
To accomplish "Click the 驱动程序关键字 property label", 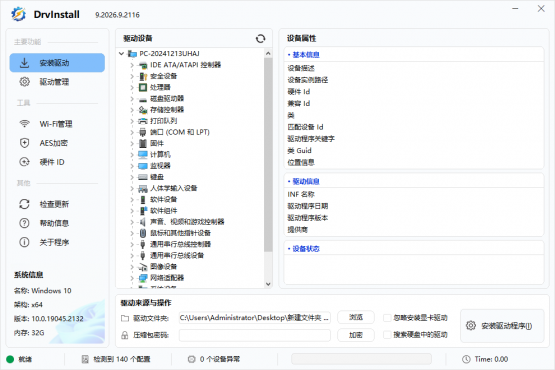I will (311, 139).
